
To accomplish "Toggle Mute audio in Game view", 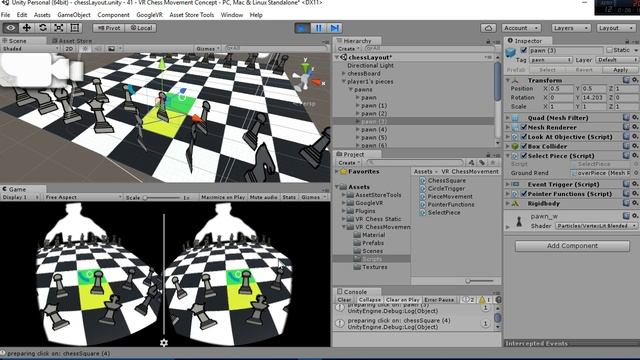I will (x=264, y=197).
